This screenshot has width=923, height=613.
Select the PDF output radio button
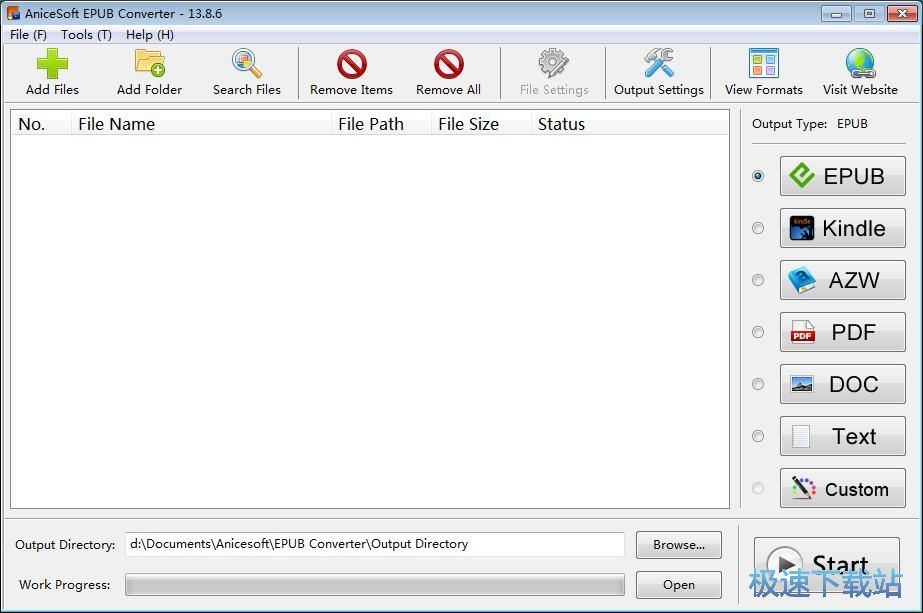757,332
